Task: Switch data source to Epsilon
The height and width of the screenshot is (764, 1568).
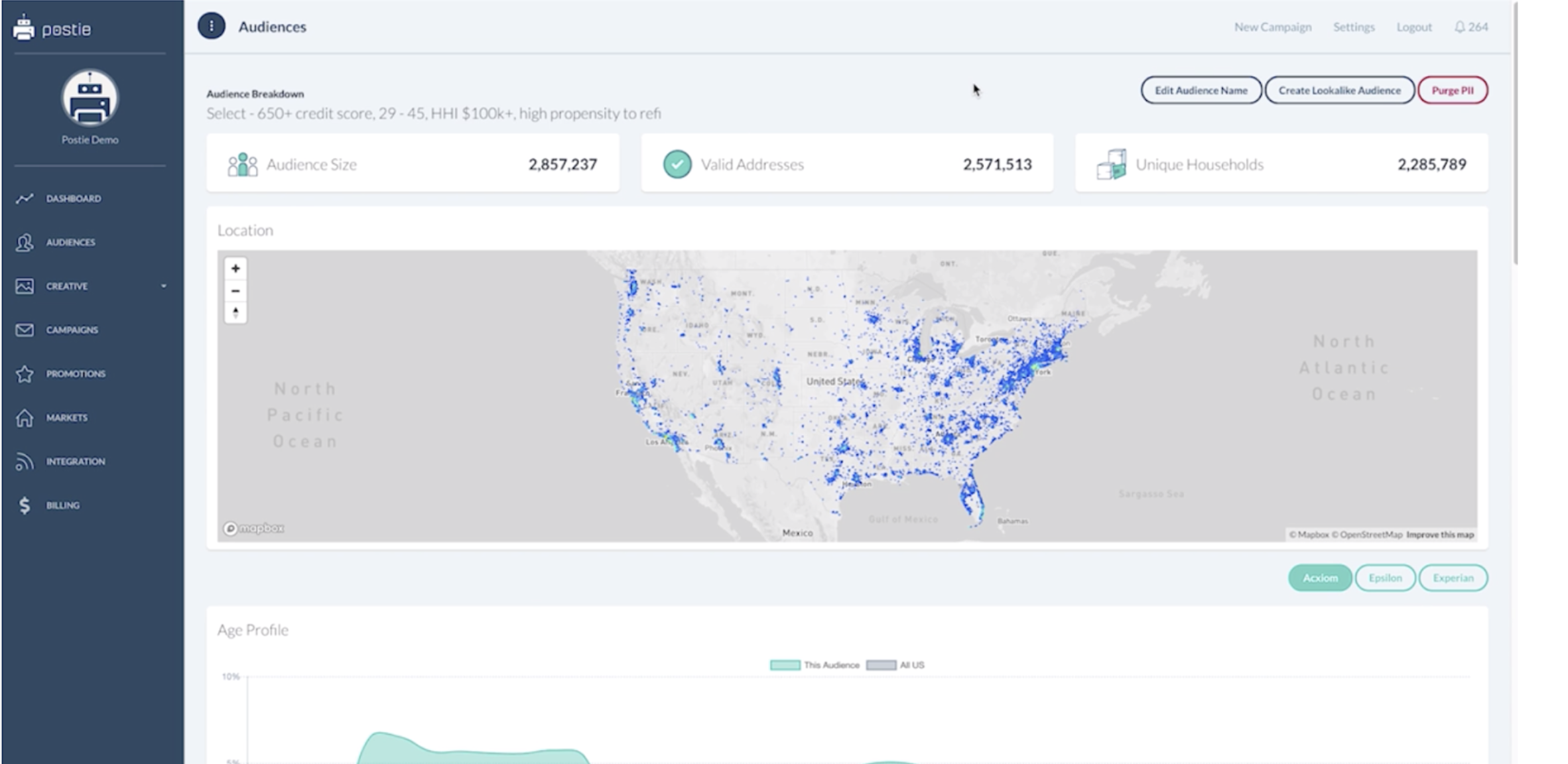Action: tap(1385, 578)
